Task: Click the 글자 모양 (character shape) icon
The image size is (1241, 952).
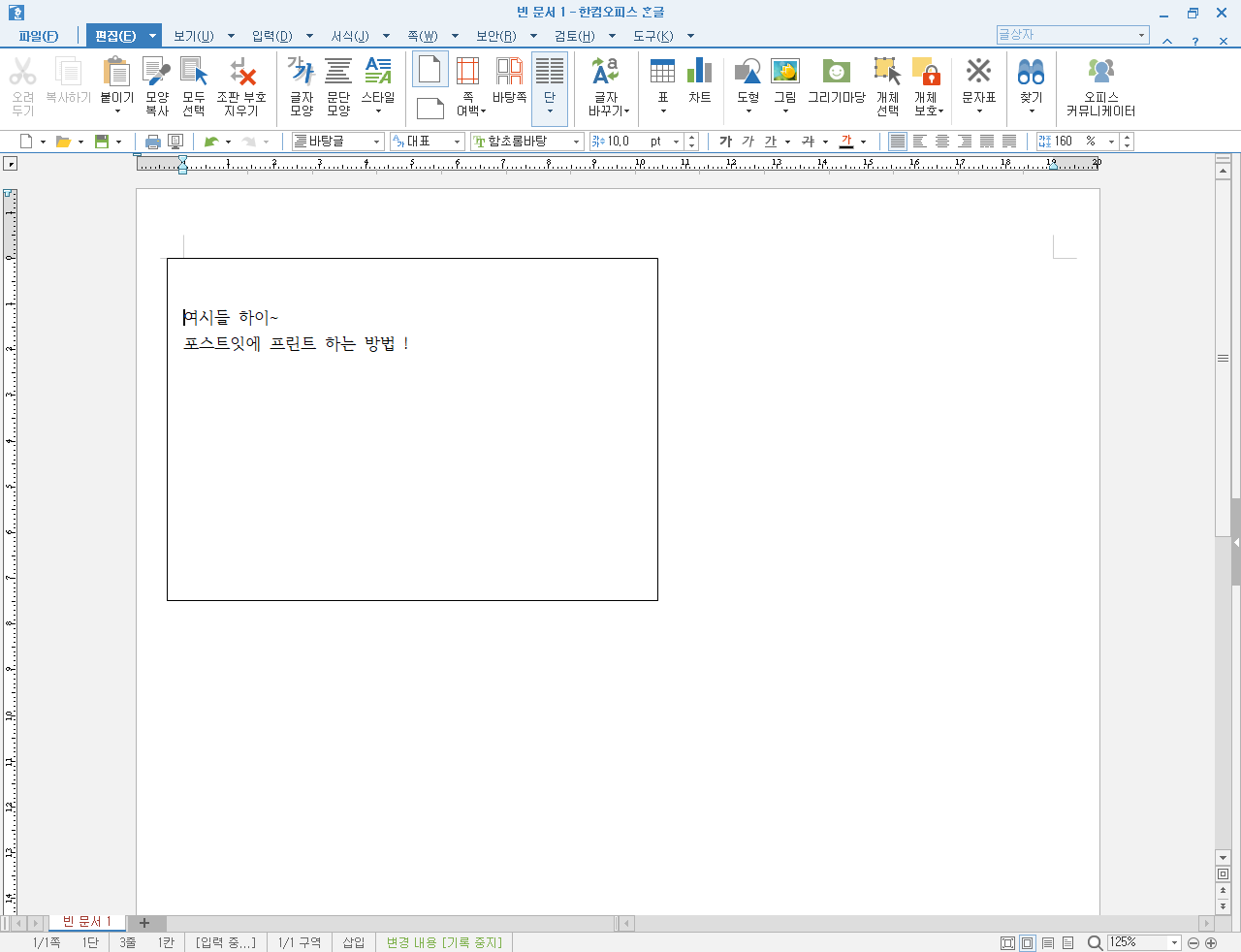Action: (302, 85)
